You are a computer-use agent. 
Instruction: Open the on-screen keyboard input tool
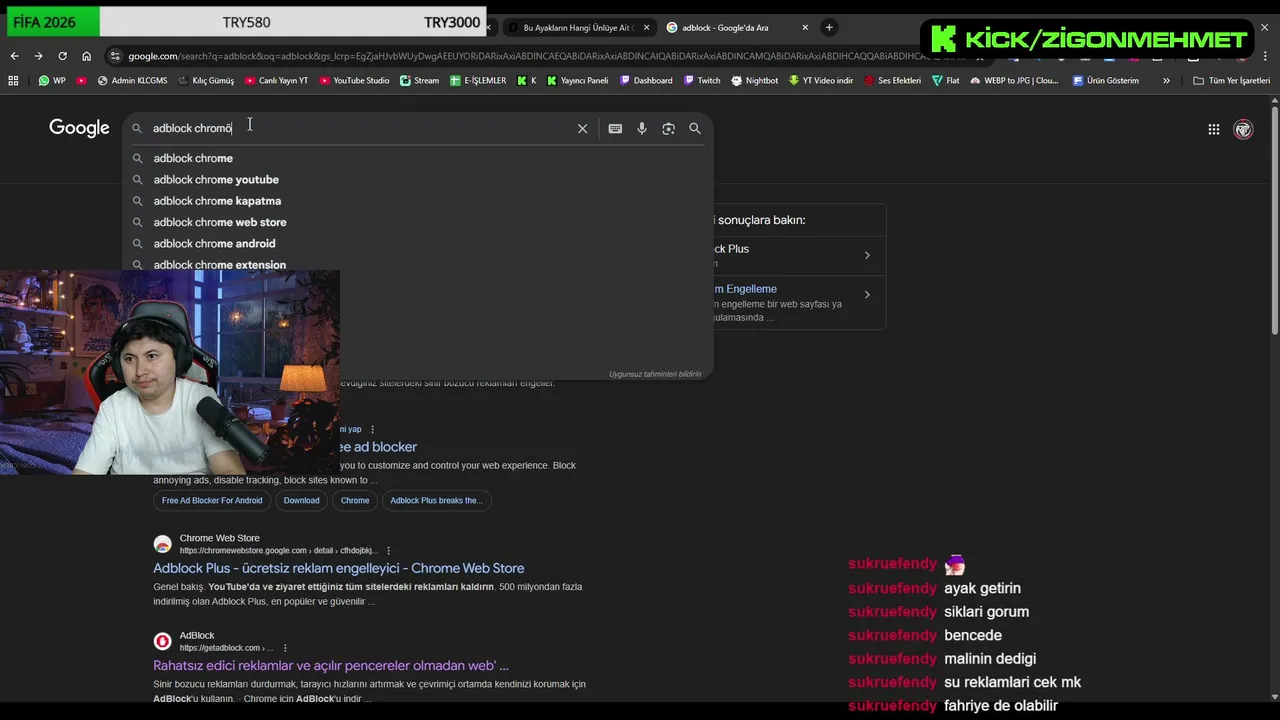pyautogui.click(x=615, y=128)
